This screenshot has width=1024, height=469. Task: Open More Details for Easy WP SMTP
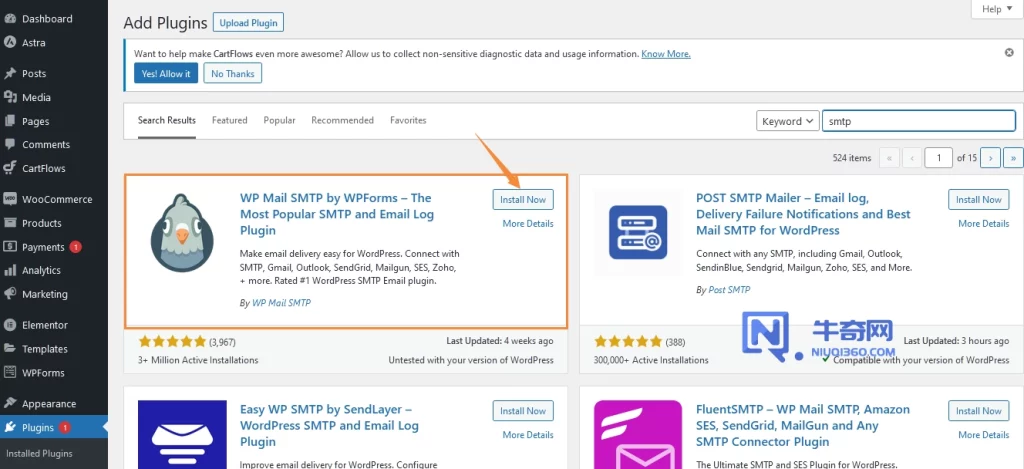click(x=528, y=434)
